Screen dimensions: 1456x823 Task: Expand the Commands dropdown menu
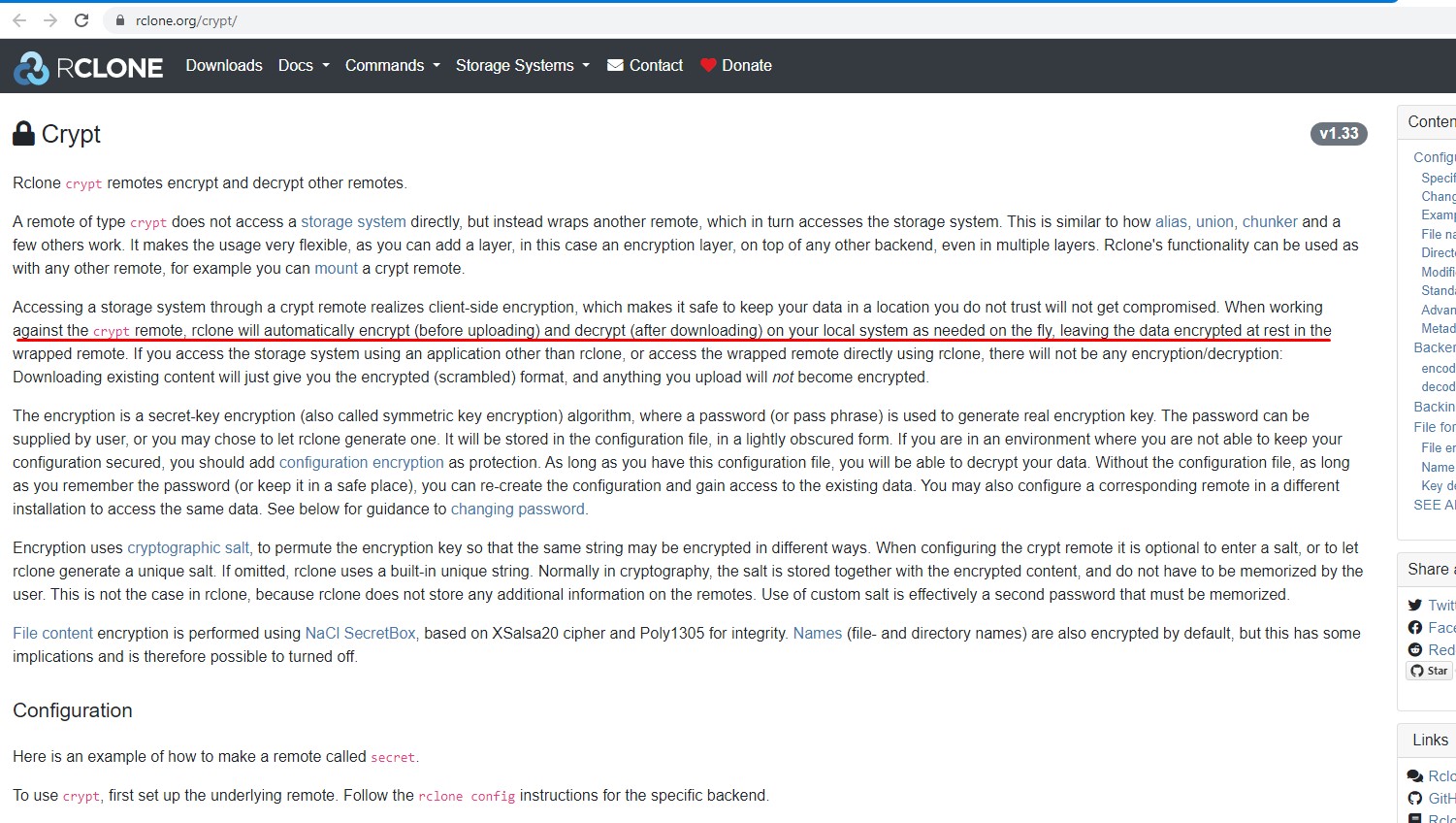pyautogui.click(x=393, y=65)
